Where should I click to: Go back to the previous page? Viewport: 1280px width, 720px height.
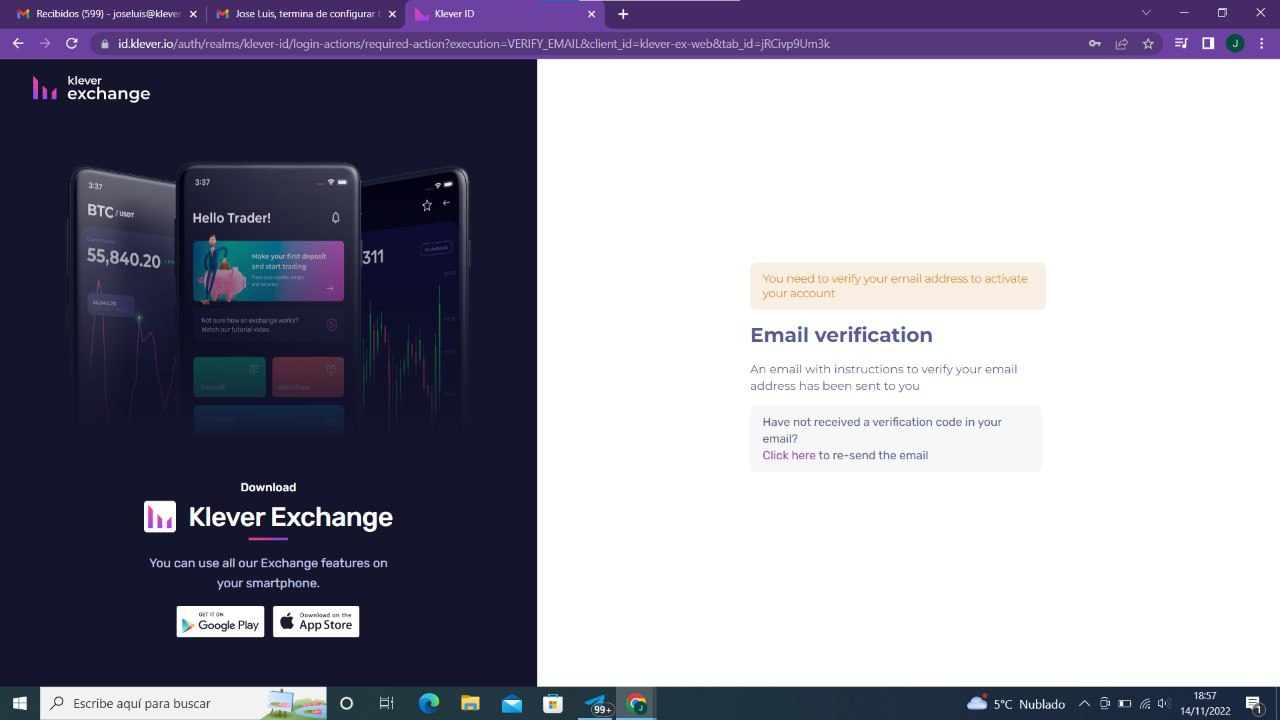coord(17,44)
